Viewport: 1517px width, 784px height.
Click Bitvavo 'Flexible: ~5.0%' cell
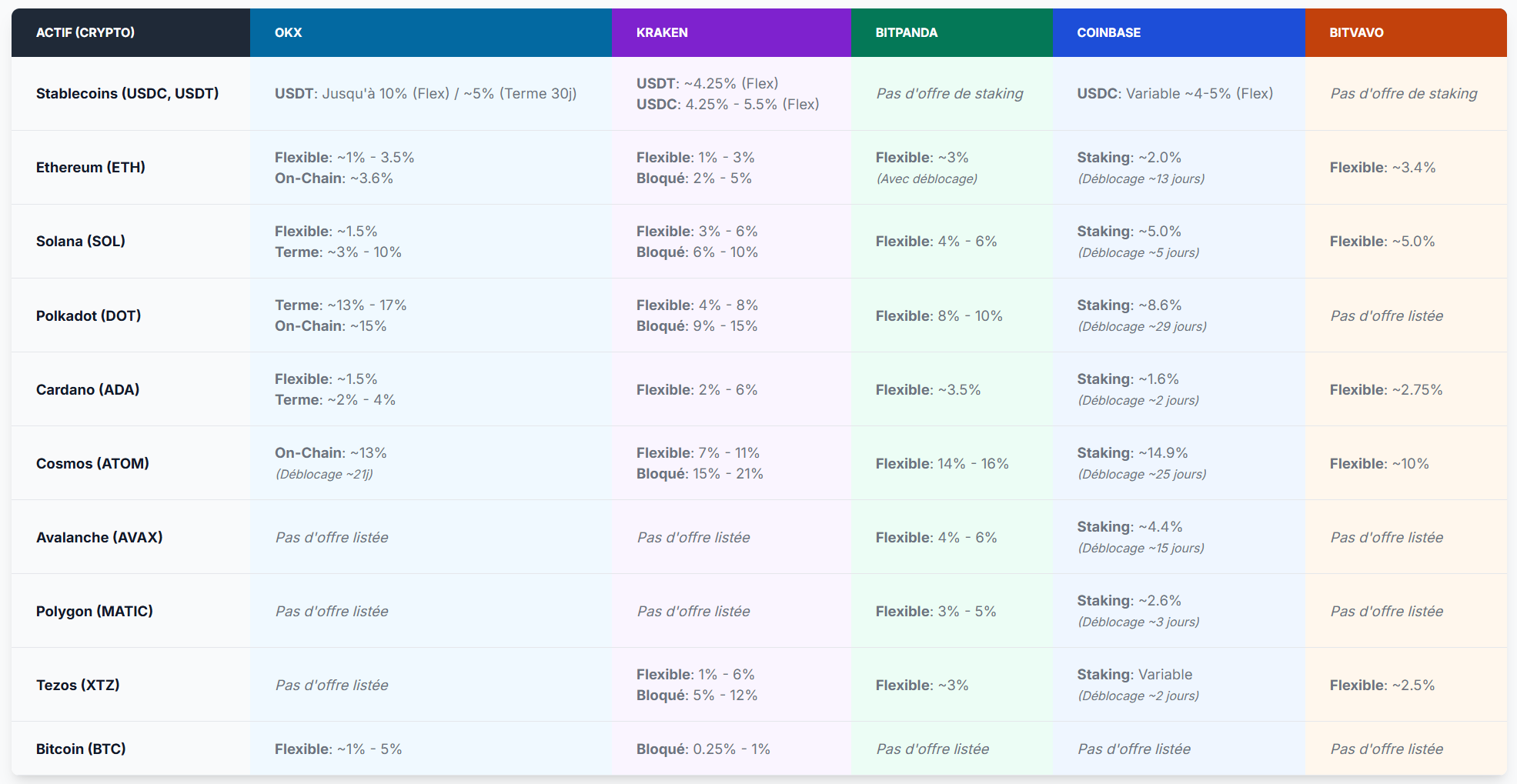pyautogui.click(x=1382, y=242)
